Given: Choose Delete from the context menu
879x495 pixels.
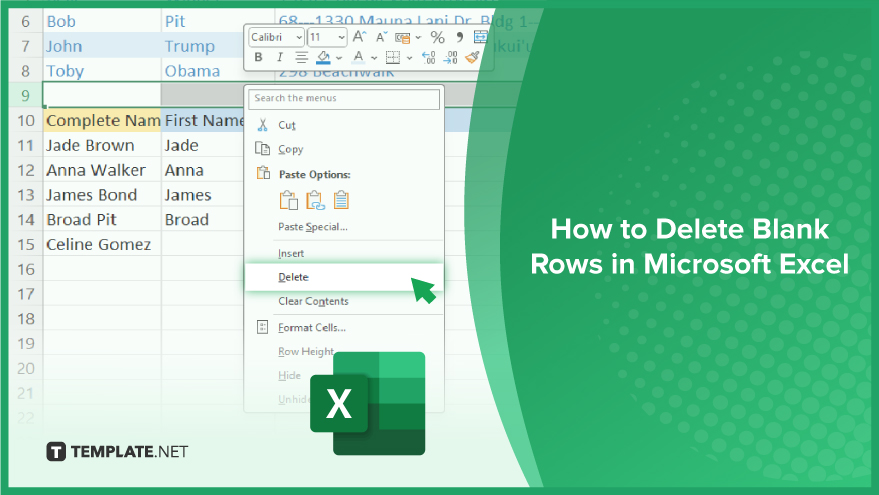Looking at the screenshot, I should [x=344, y=277].
